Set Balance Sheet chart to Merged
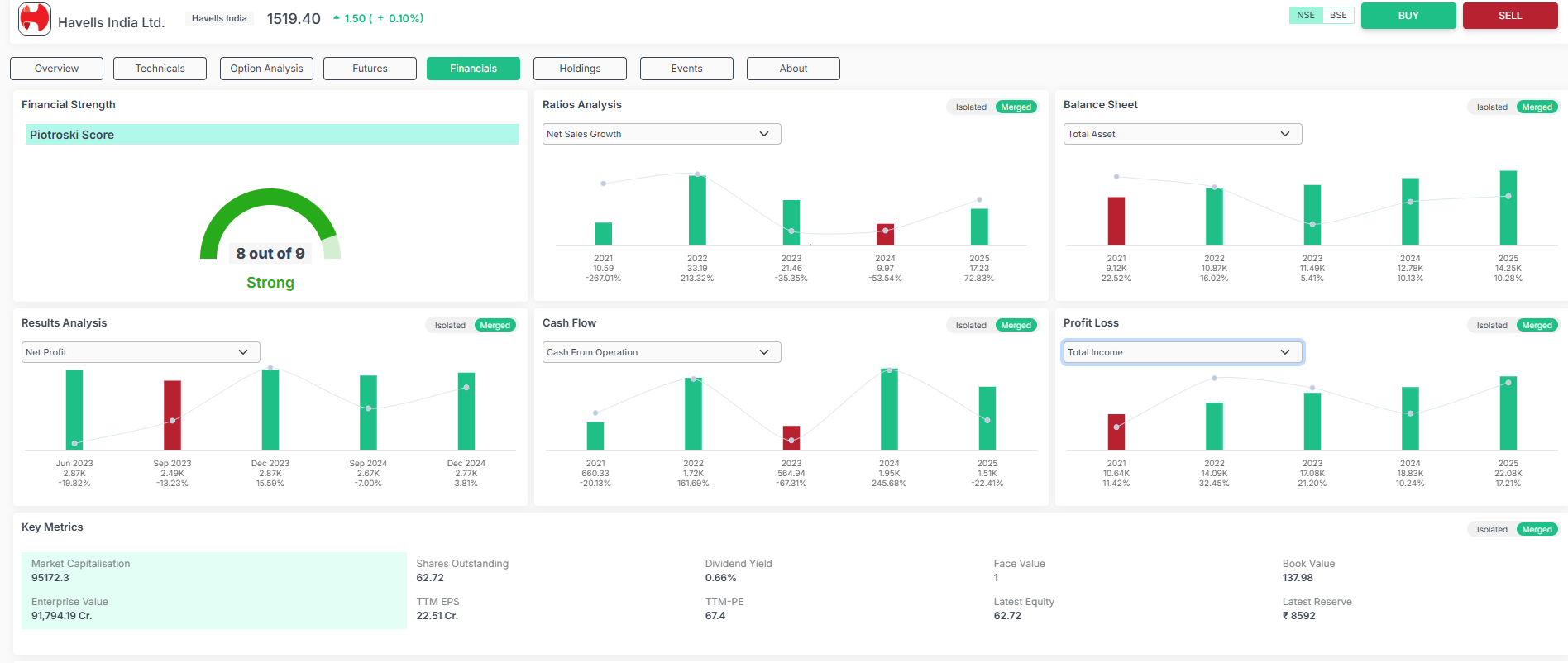 pos(1537,107)
